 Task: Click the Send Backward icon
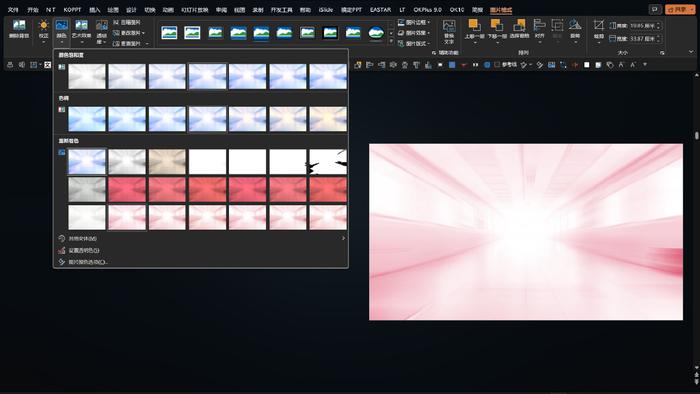pos(496,25)
